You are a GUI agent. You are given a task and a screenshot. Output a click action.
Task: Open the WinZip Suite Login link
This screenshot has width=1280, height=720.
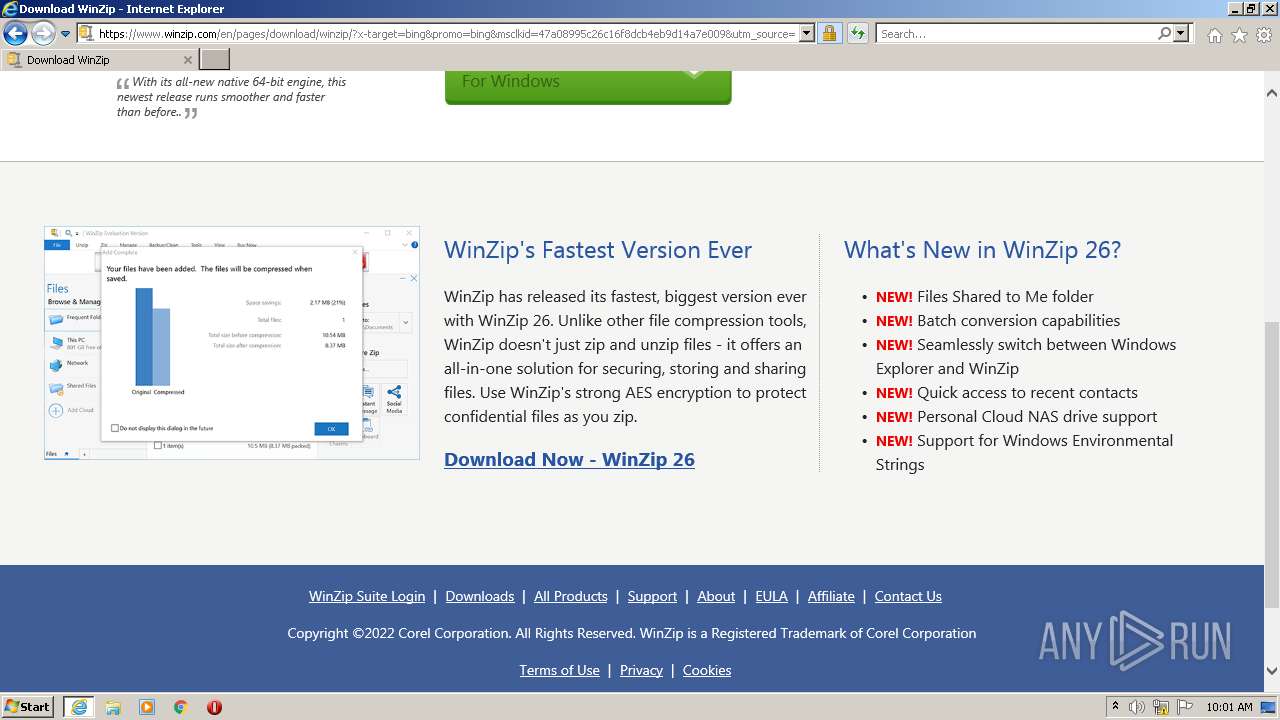coord(367,596)
